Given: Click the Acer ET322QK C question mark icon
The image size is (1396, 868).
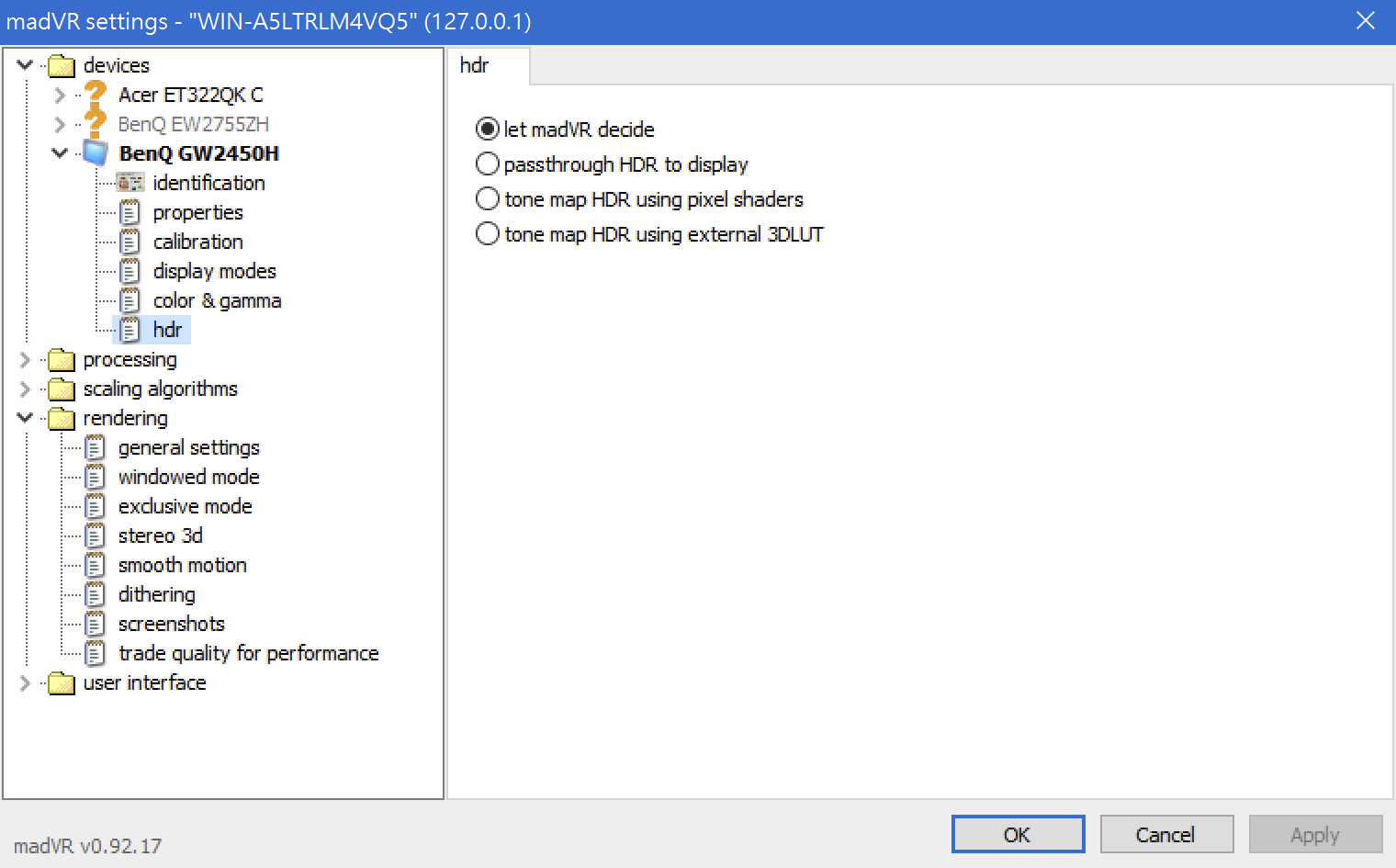Looking at the screenshot, I should pos(96,95).
